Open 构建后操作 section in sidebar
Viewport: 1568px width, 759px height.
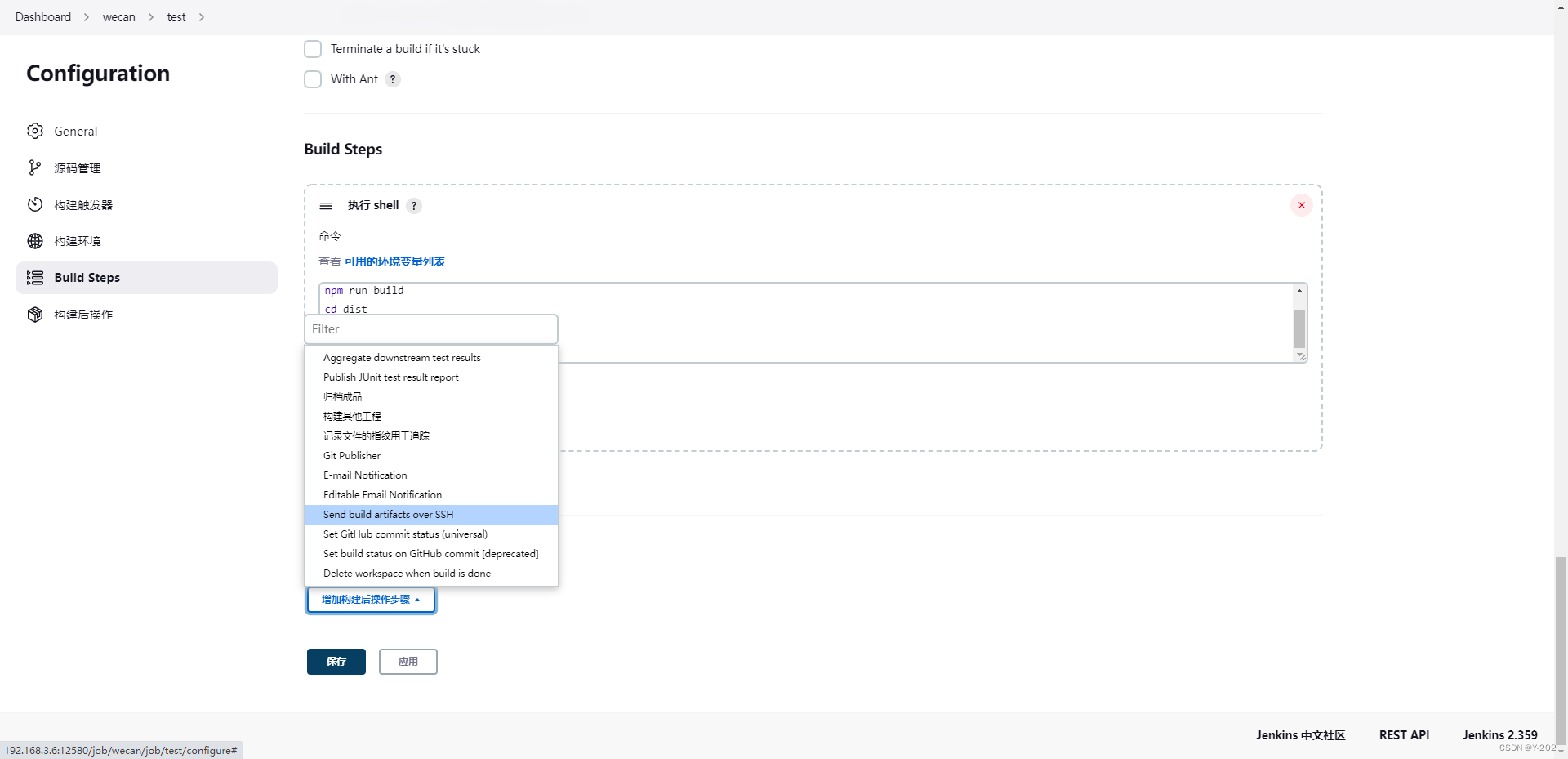[x=146, y=315]
